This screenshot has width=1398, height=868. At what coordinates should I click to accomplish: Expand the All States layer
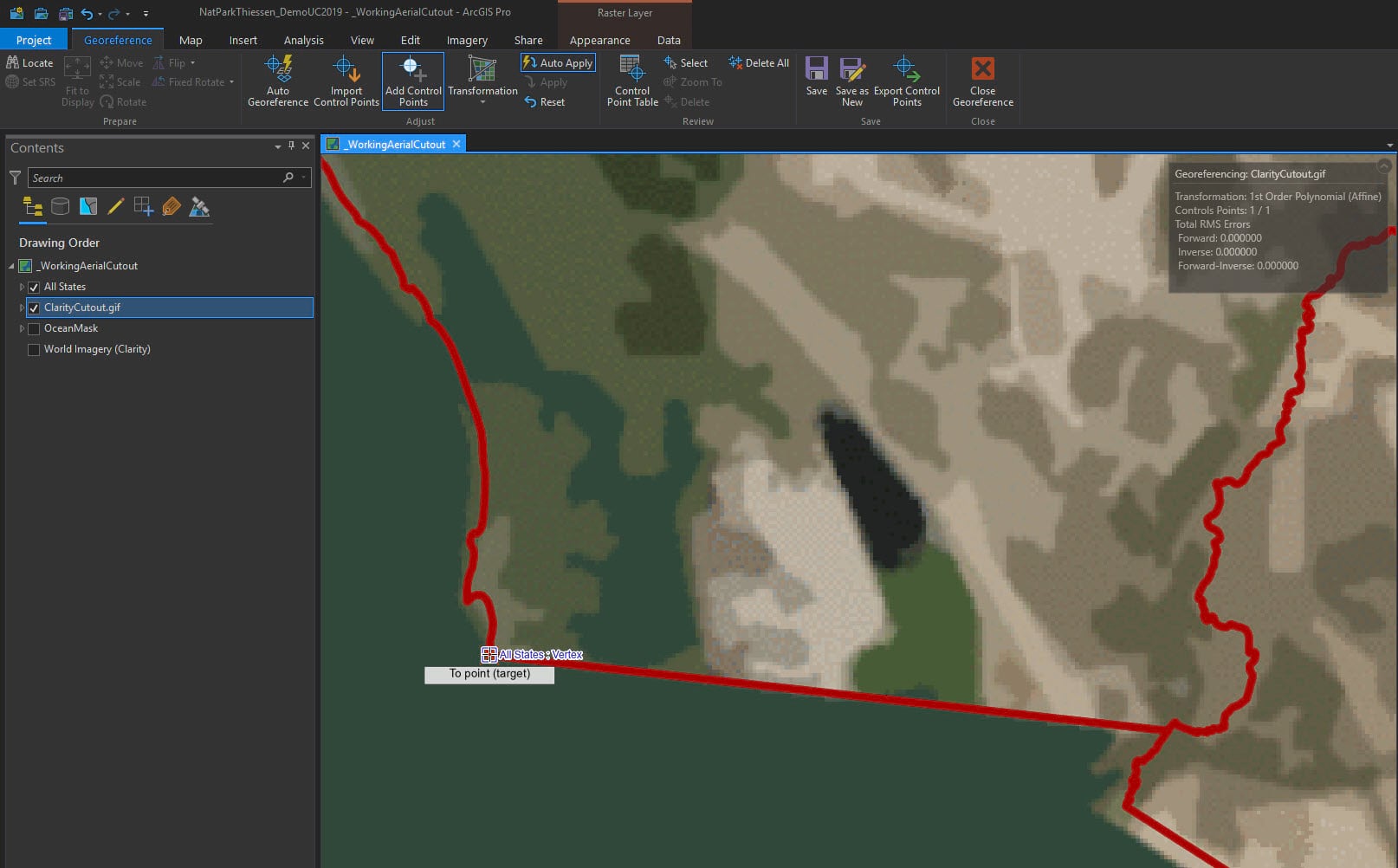pos(22,287)
